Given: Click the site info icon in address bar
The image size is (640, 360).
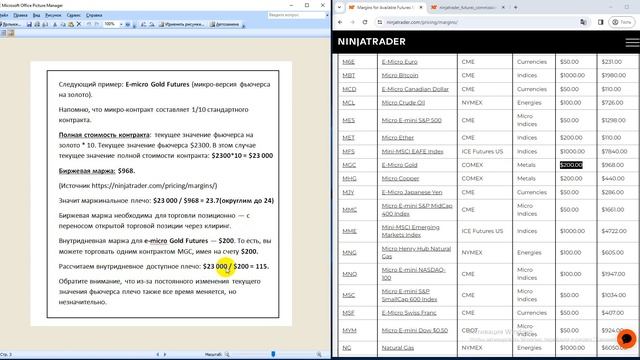Looking at the screenshot, I should [x=380, y=22].
